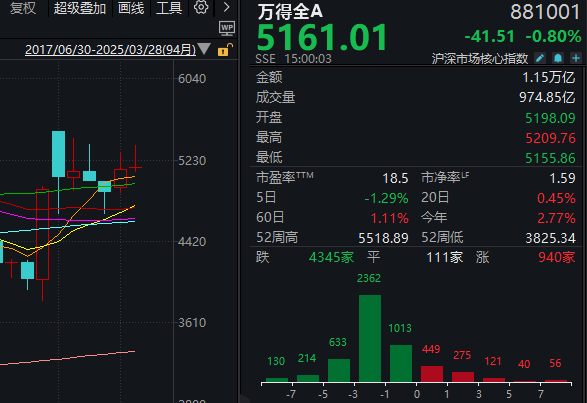Click the plus add-to-watchlist icon
The height and width of the screenshot is (403, 587).
pyautogui.click(x=576, y=58)
